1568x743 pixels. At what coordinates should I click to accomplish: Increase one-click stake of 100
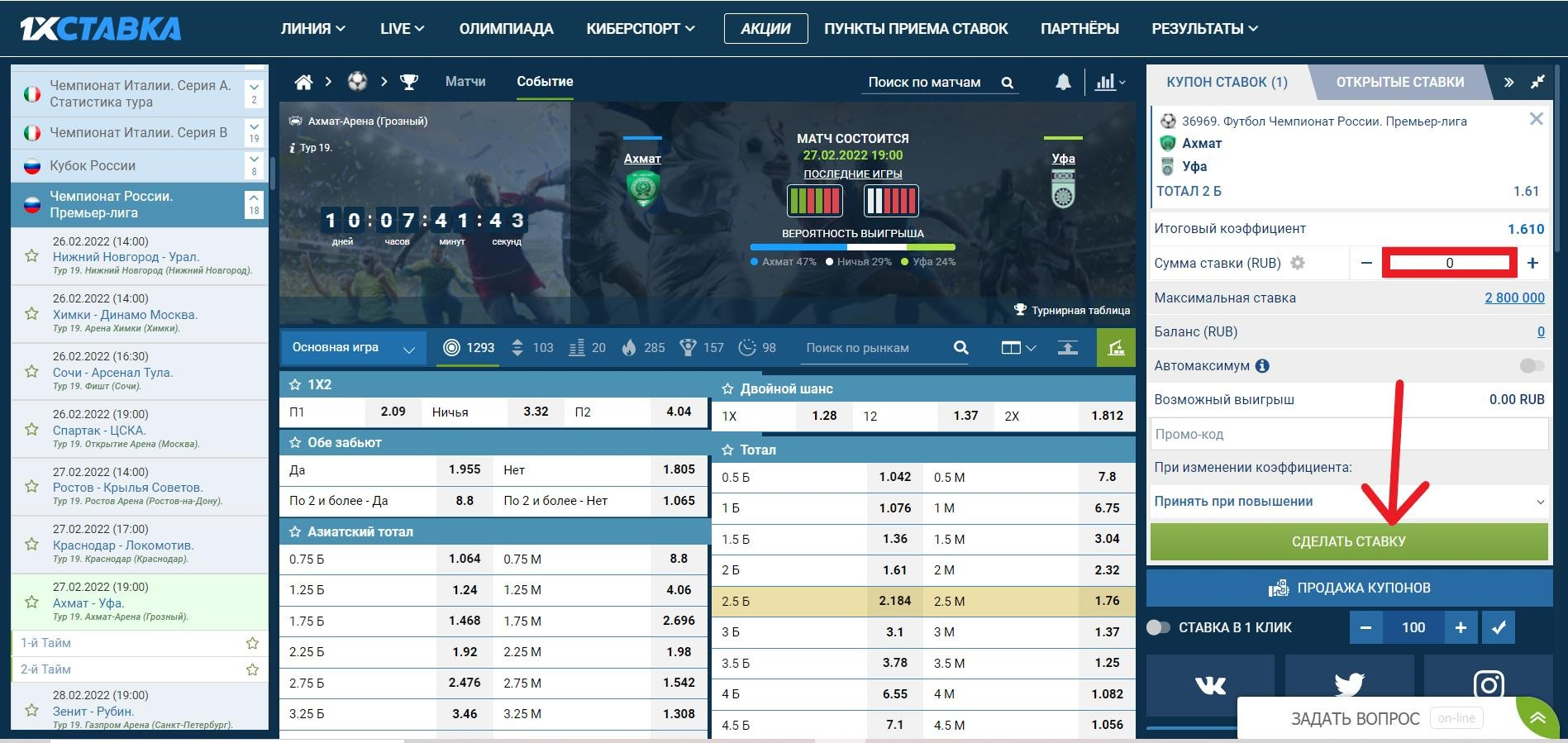1461,627
